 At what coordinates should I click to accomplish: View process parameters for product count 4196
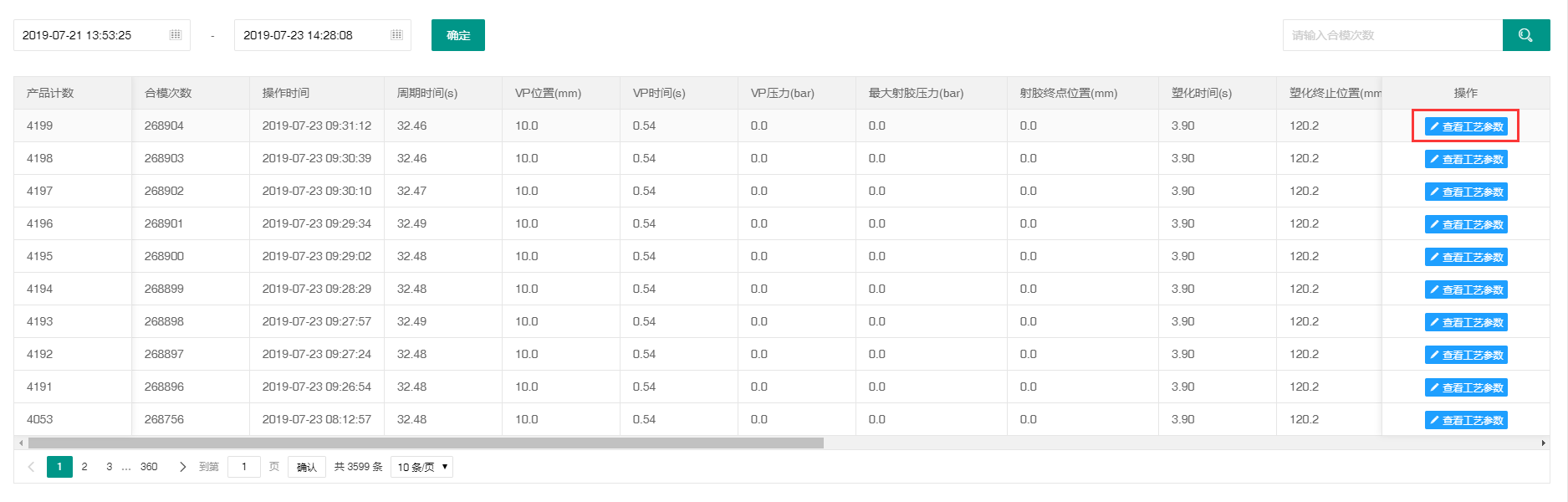(1466, 224)
